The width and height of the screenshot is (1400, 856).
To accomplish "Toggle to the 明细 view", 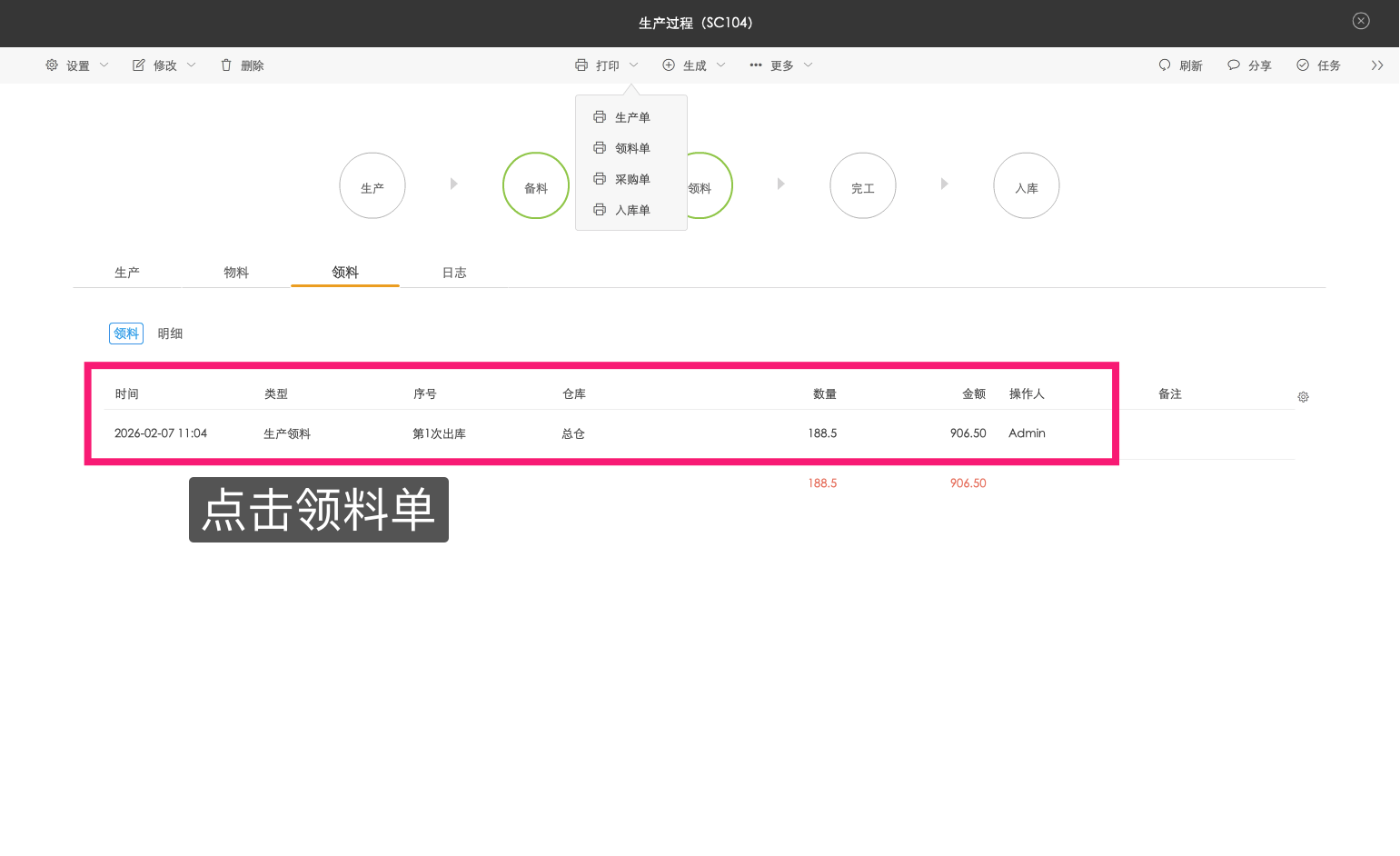I will pos(170,333).
